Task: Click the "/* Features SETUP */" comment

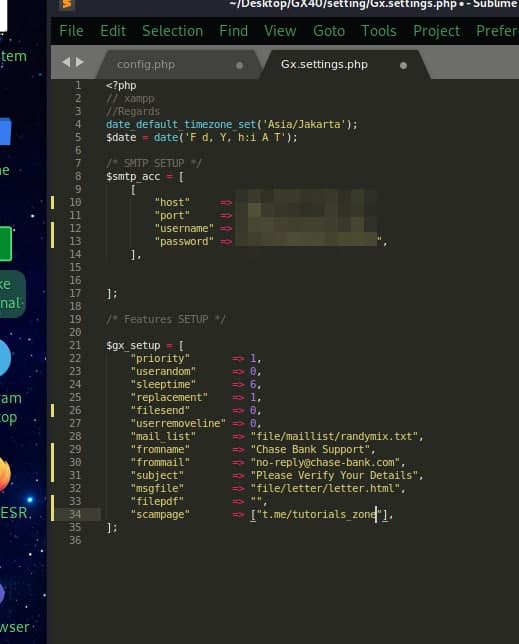Action: tap(165, 320)
